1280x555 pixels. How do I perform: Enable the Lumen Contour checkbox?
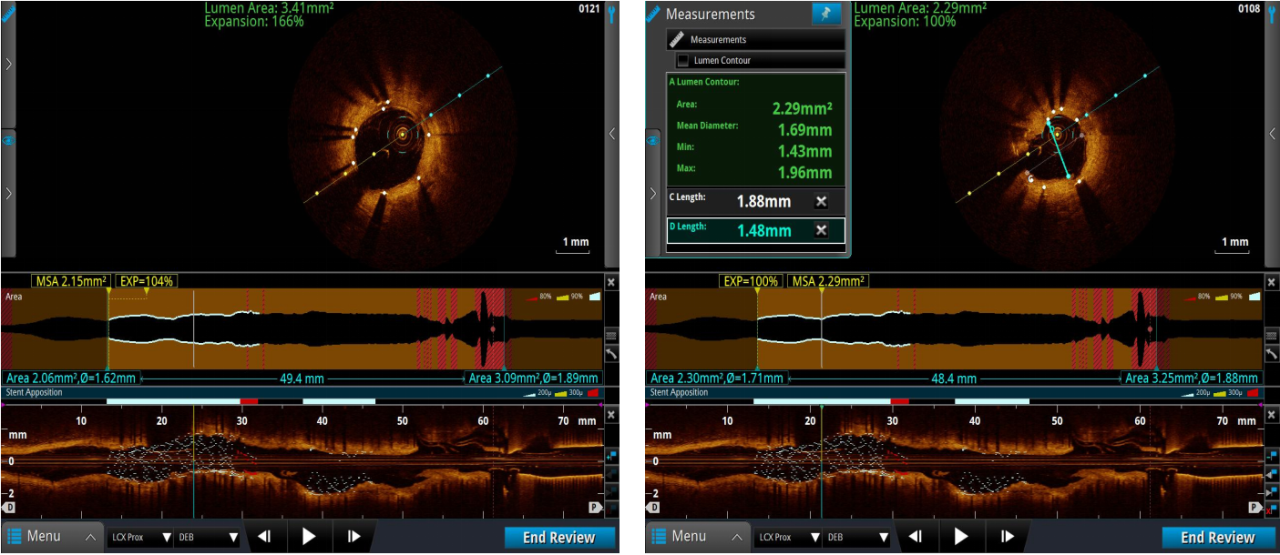pos(683,61)
